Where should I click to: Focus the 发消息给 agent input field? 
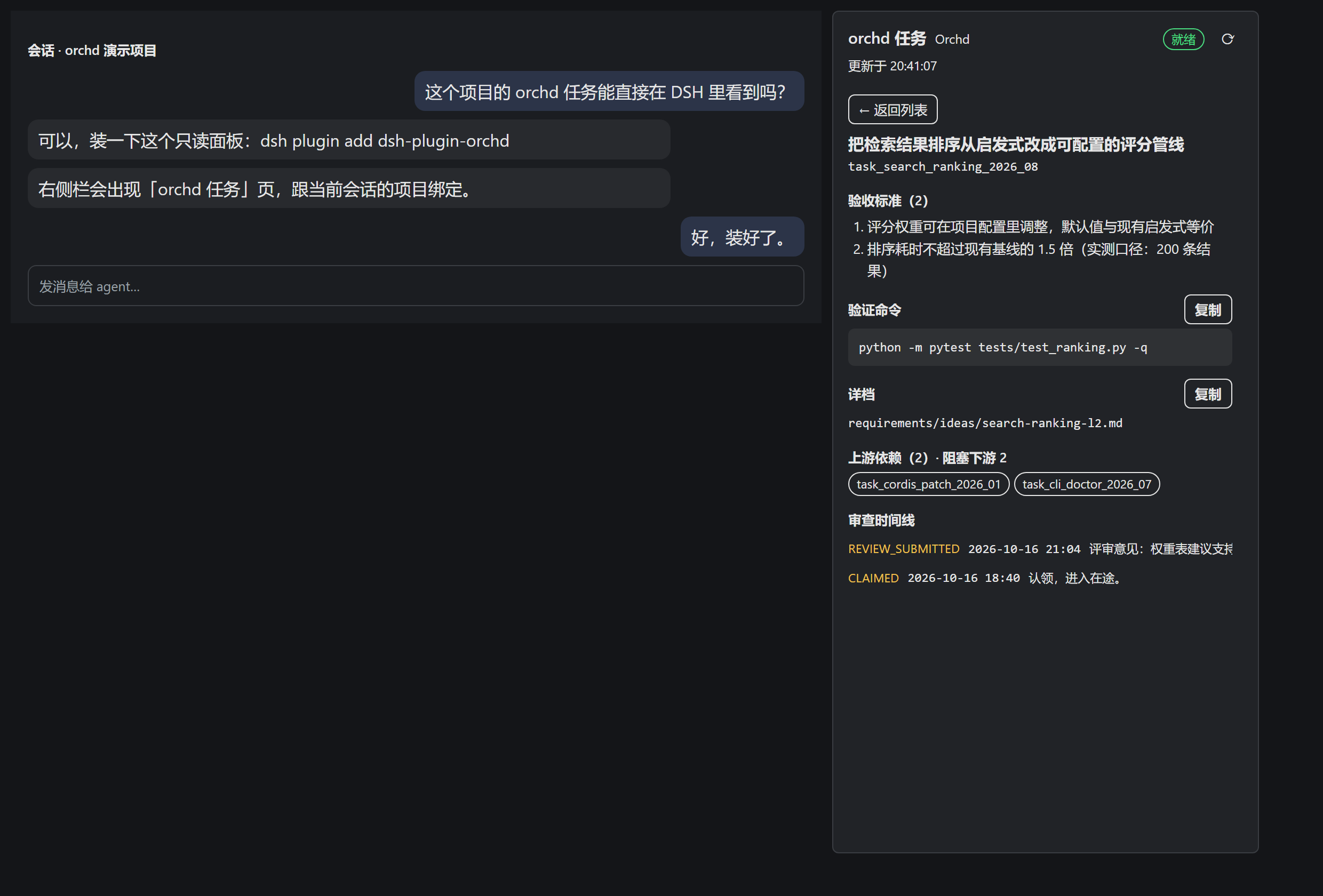click(x=416, y=286)
